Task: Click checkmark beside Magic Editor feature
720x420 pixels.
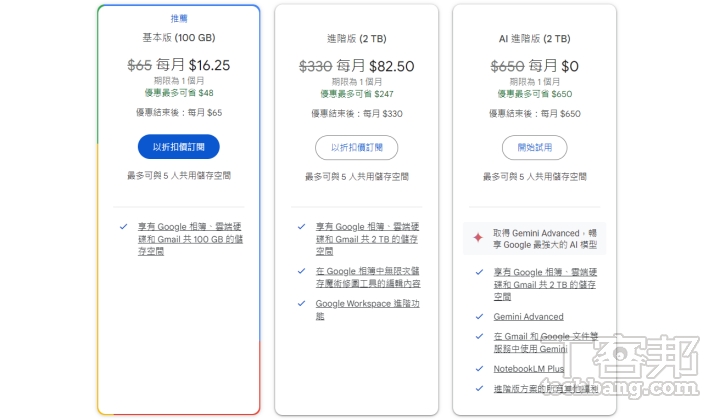Action: tap(301, 271)
